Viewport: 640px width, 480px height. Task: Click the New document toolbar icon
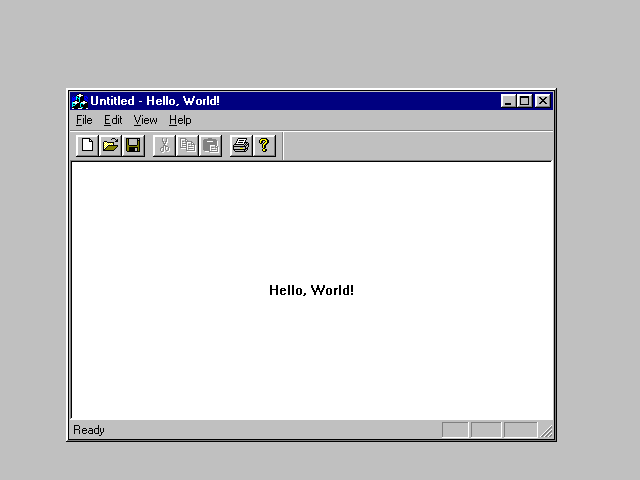[x=87, y=146]
